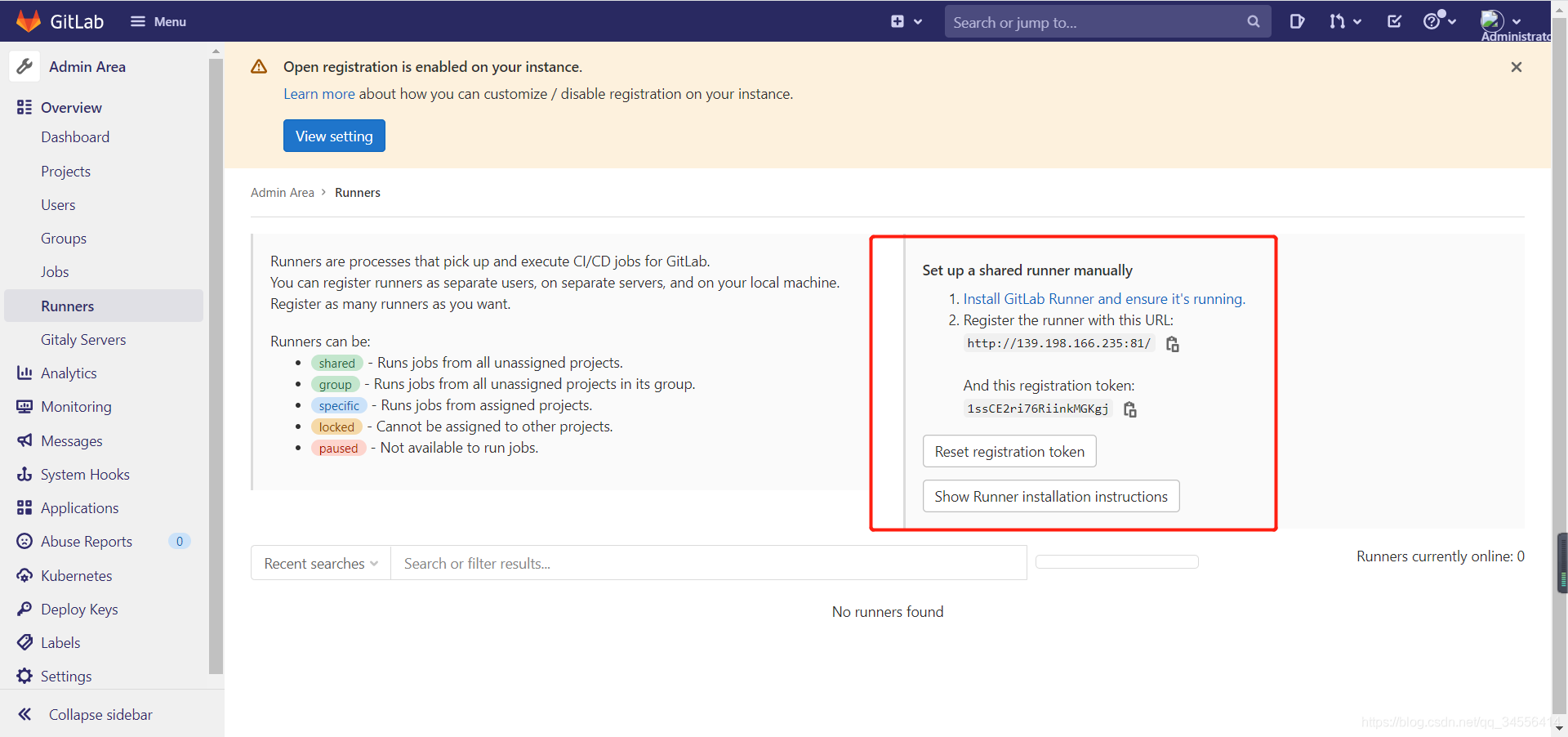Dismiss the open registration warning banner
Image resolution: width=1568 pixels, height=737 pixels.
1517,67
